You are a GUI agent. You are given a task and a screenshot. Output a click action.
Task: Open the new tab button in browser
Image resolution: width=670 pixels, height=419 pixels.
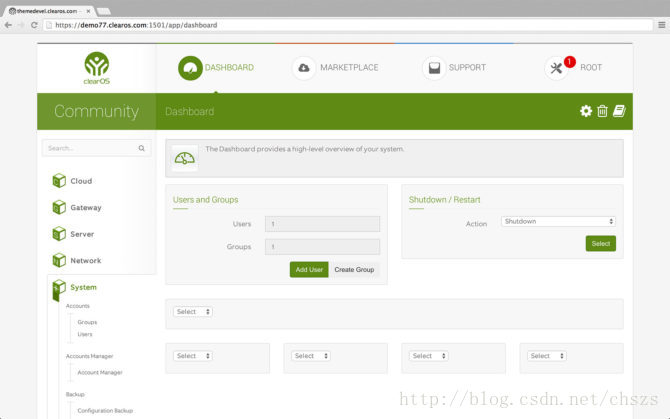[x=104, y=12]
